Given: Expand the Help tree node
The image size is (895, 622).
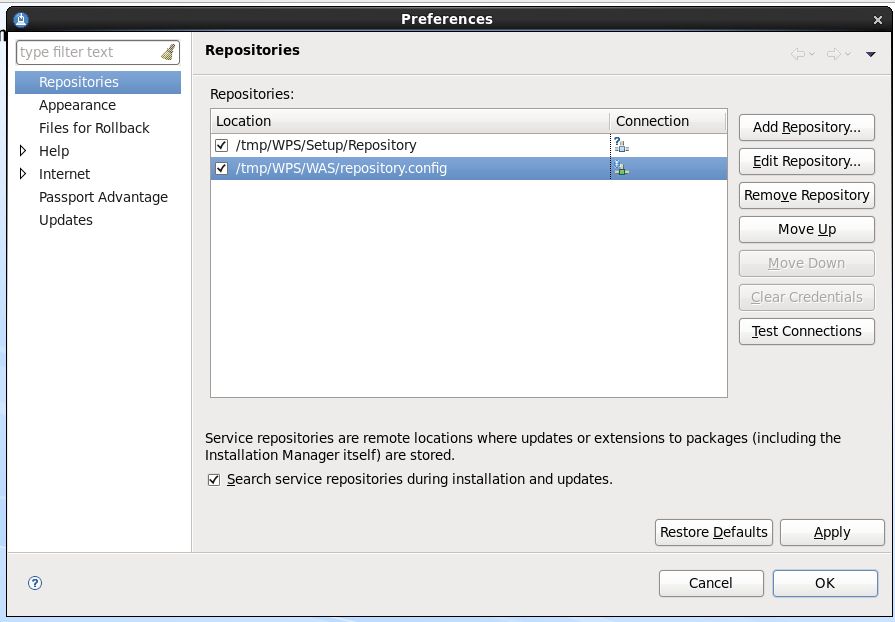Looking at the screenshot, I should coord(24,151).
